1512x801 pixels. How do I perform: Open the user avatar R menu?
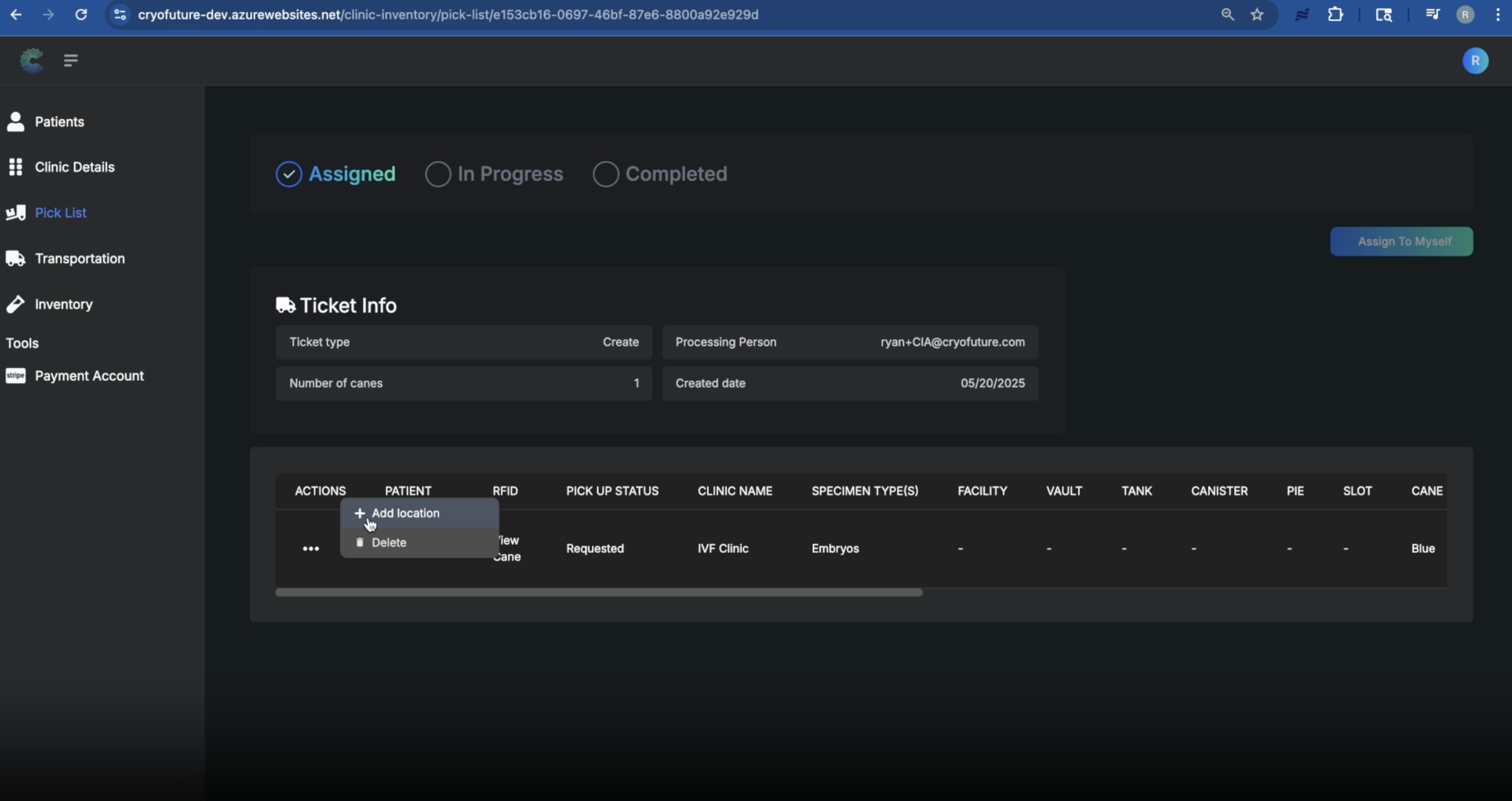[1475, 61]
